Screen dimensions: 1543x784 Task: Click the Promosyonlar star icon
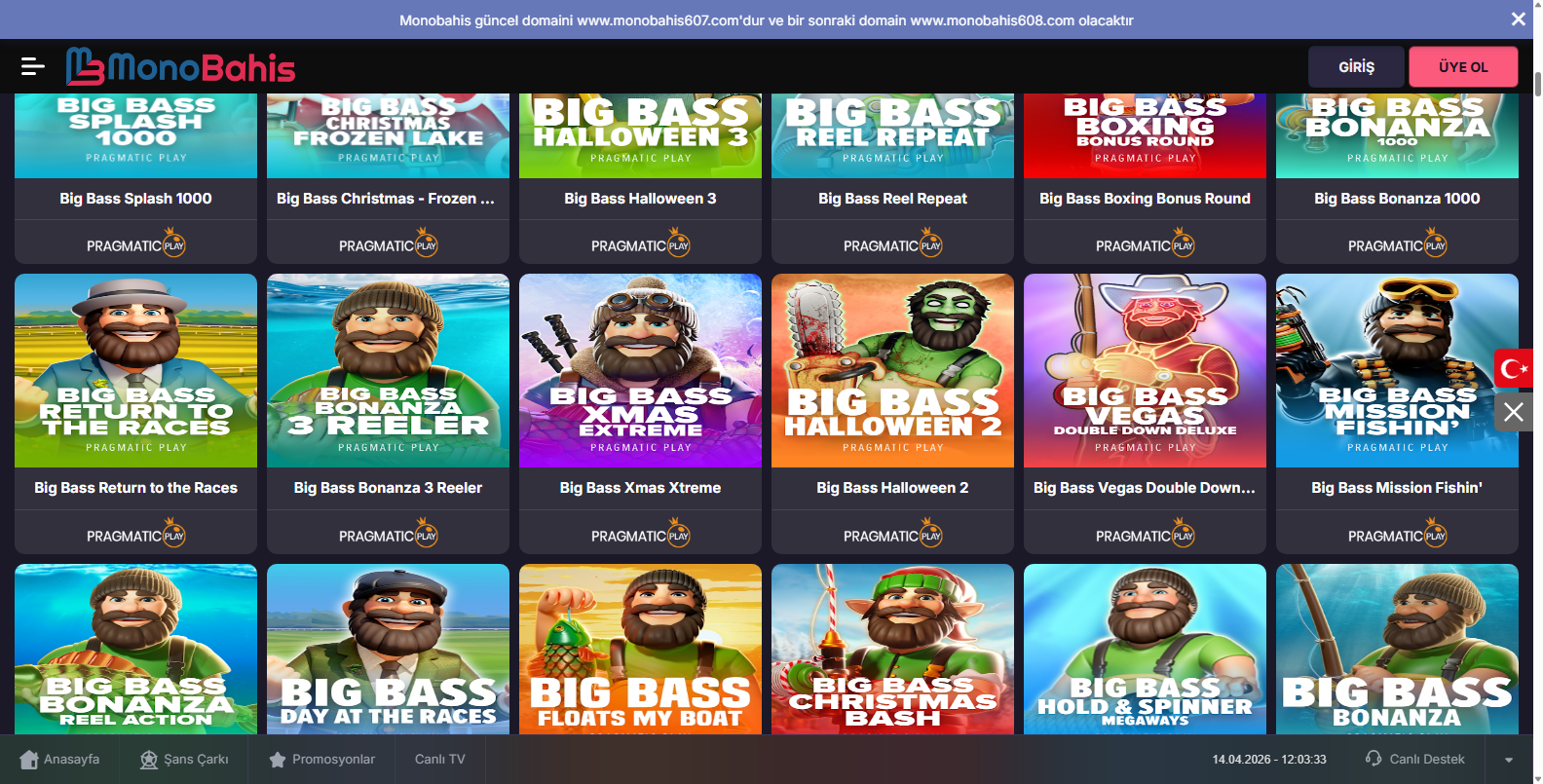[278, 760]
